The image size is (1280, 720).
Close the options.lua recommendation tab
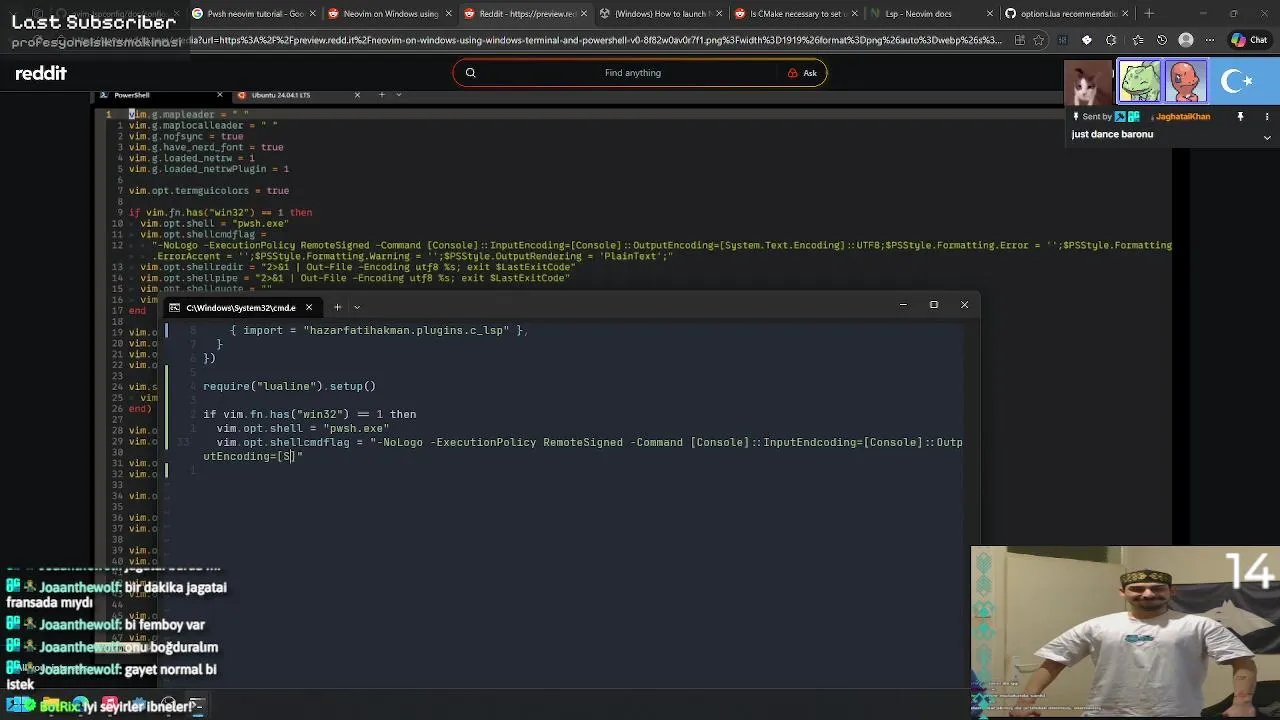(x=1127, y=14)
